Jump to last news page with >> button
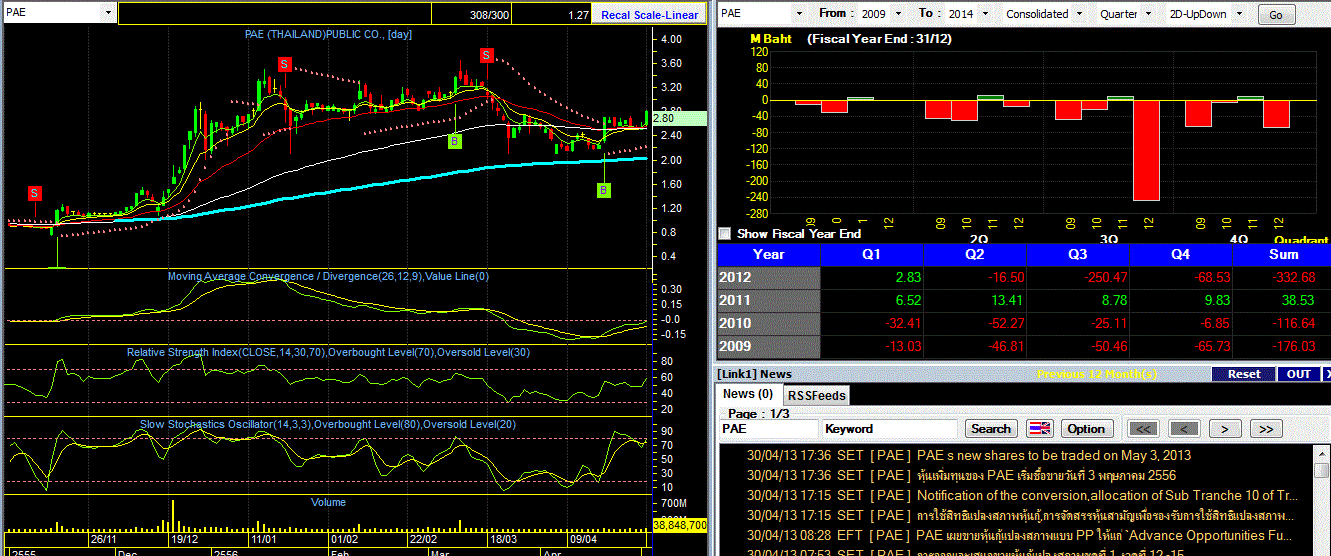The width and height of the screenshot is (1331, 556). click(1265, 428)
